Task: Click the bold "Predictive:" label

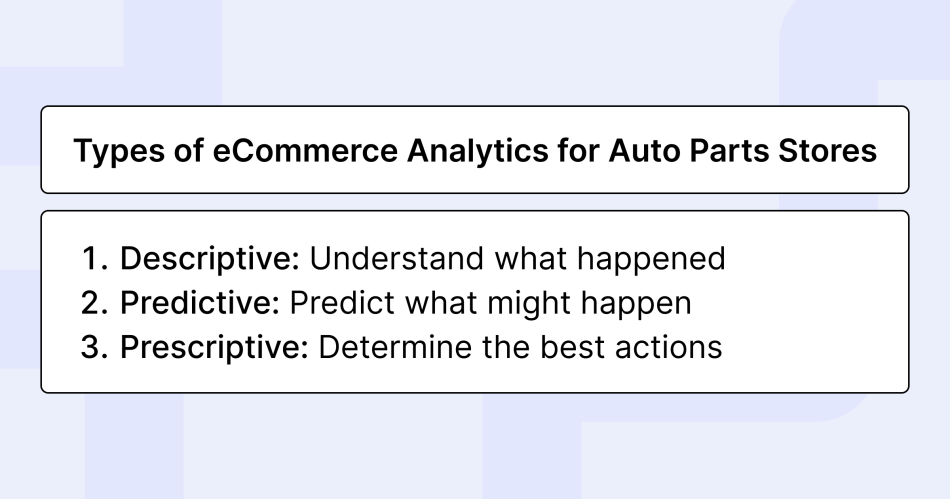Action: (202, 303)
